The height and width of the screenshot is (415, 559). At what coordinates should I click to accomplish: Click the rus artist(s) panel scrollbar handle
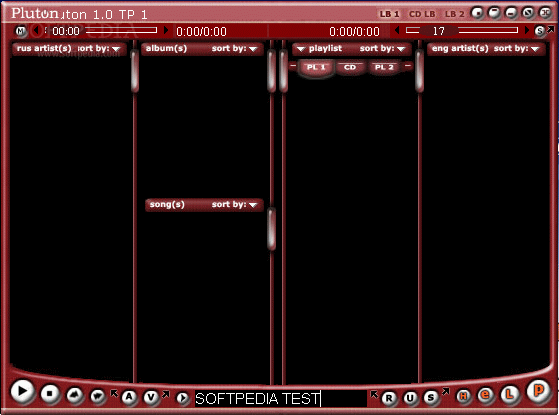(135, 71)
